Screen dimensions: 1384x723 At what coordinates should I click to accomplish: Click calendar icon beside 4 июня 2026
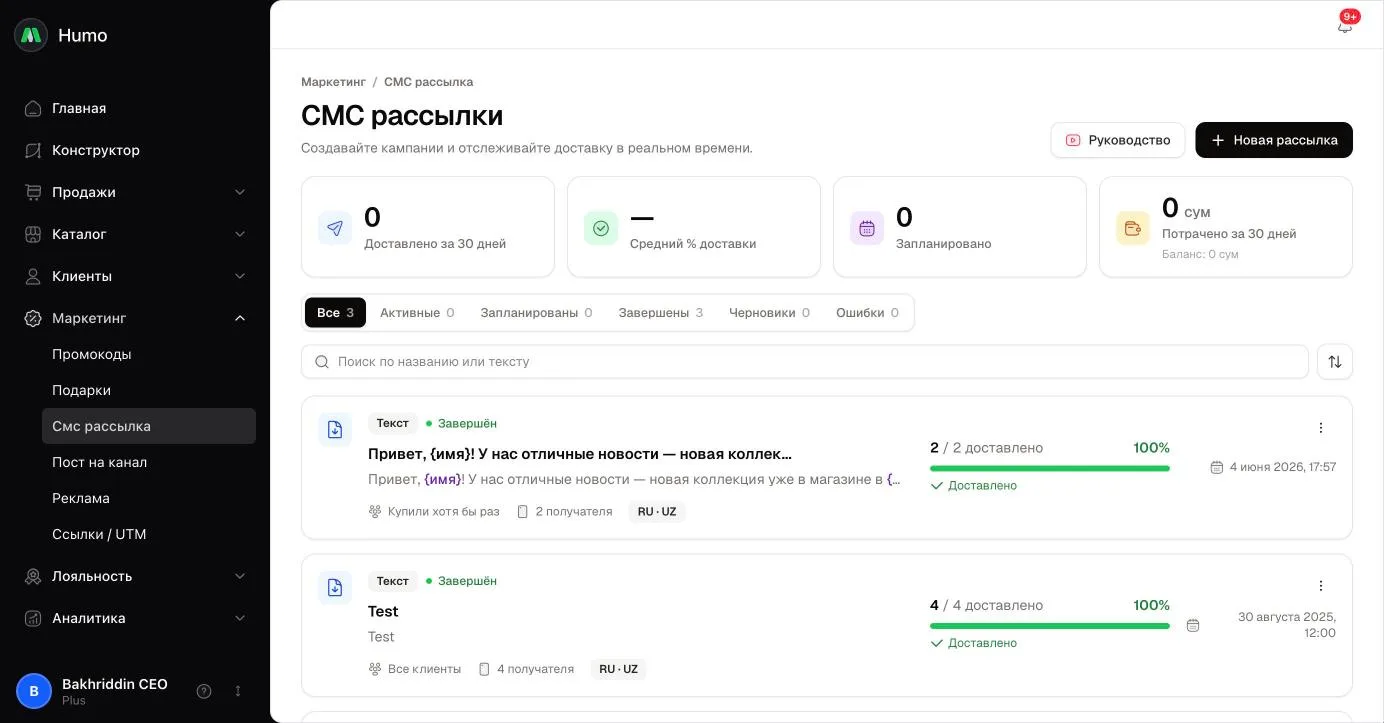point(1217,467)
